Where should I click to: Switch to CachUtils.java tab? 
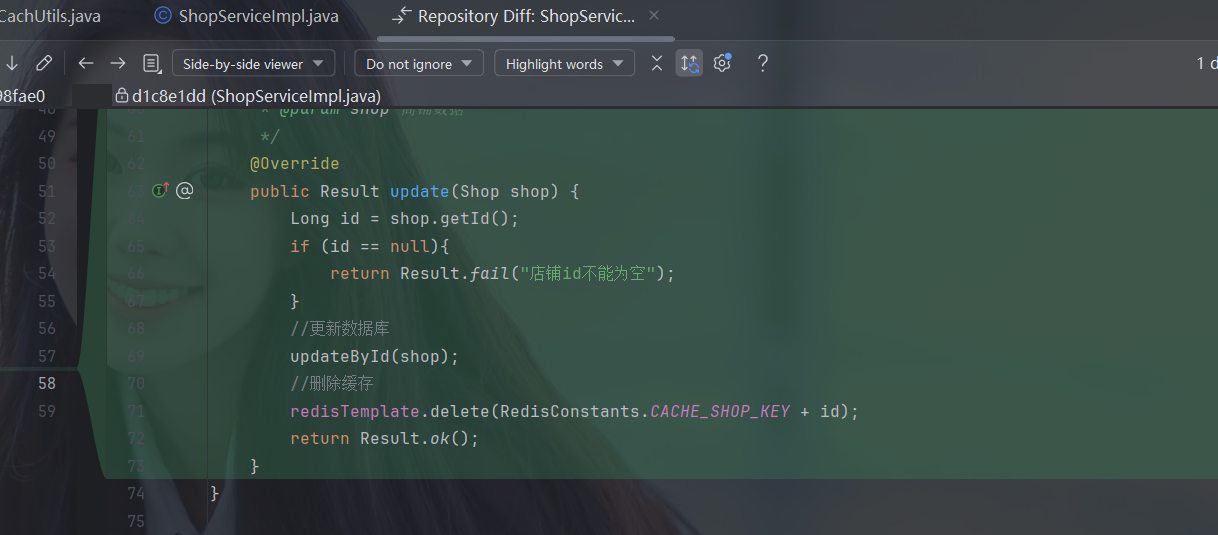(x=50, y=16)
